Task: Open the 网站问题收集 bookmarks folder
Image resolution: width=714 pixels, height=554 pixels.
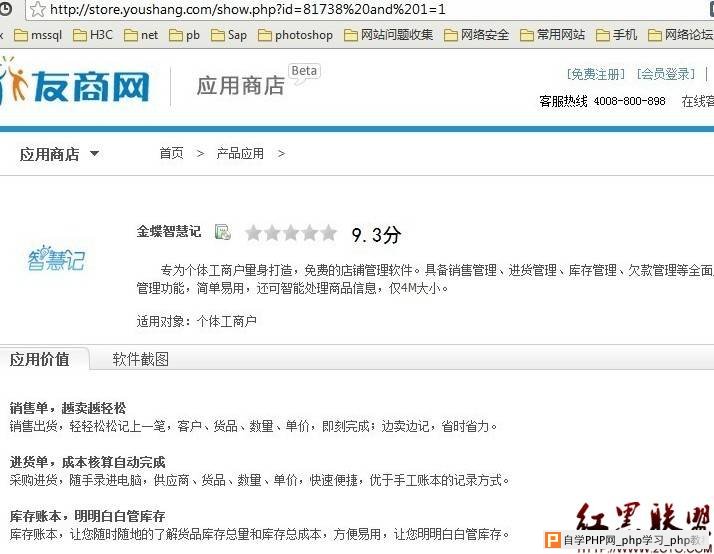Action: point(388,35)
